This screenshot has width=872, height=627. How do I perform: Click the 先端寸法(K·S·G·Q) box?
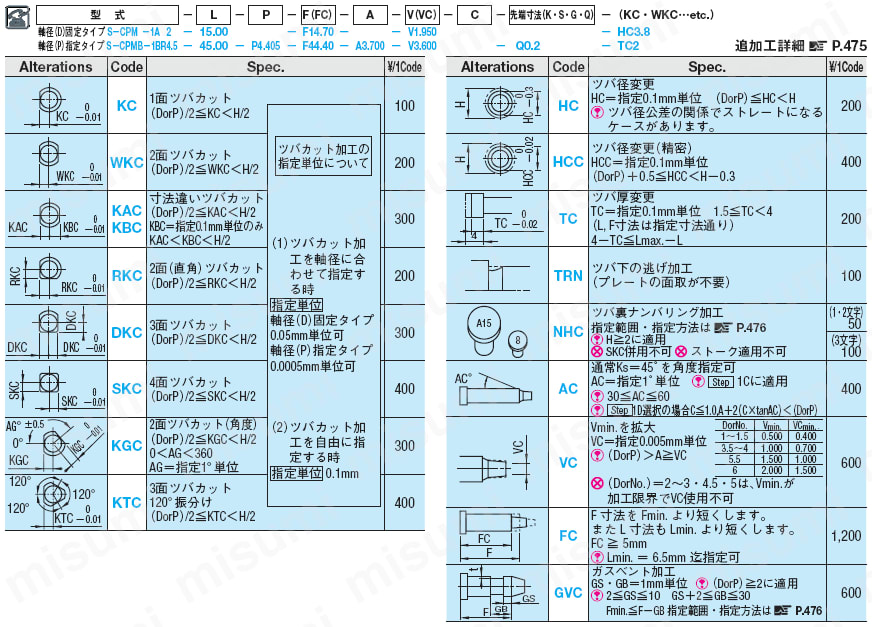click(x=552, y=15)
